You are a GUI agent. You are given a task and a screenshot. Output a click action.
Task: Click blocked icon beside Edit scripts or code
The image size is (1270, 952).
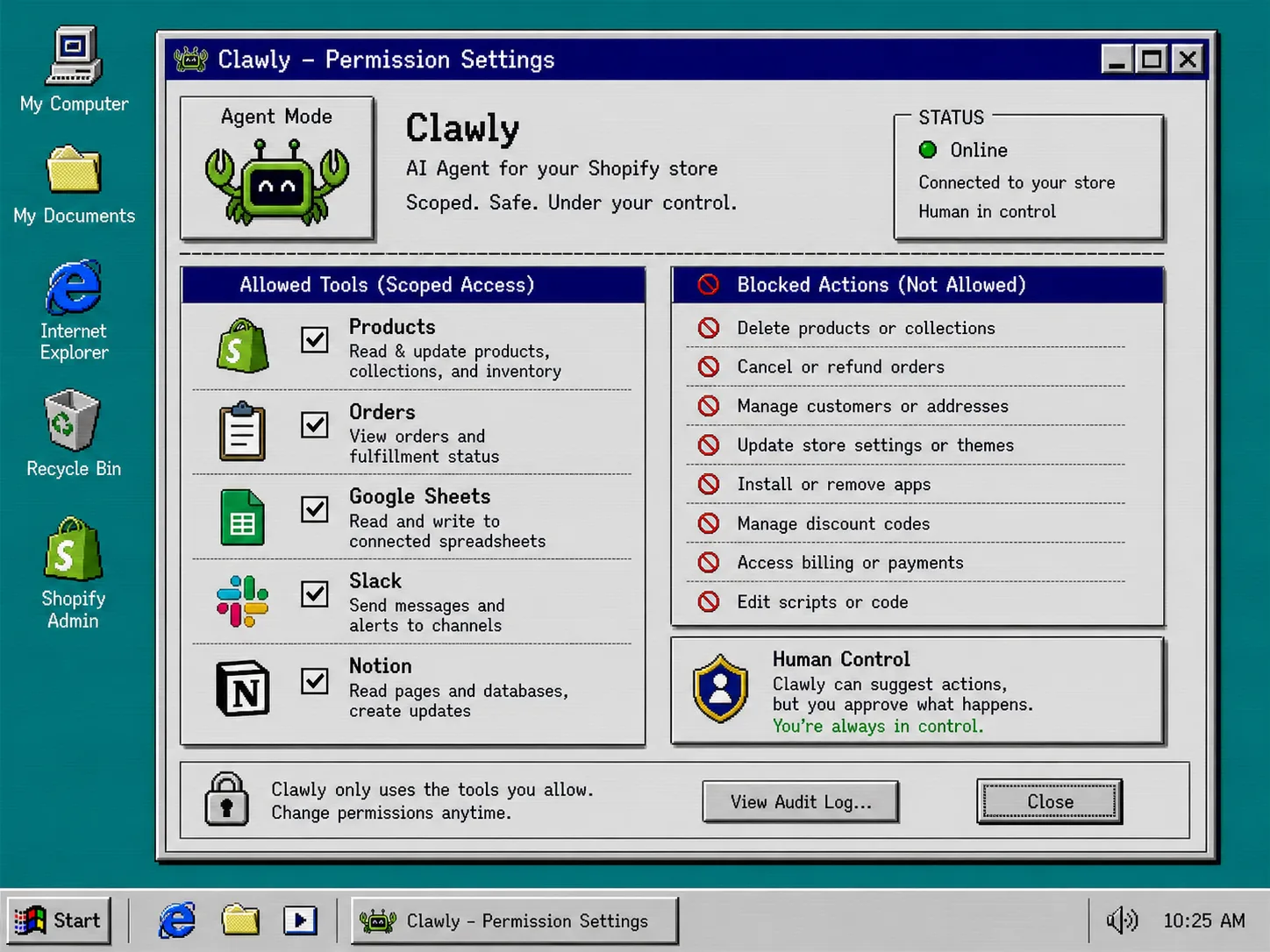(x=709, y=602)
